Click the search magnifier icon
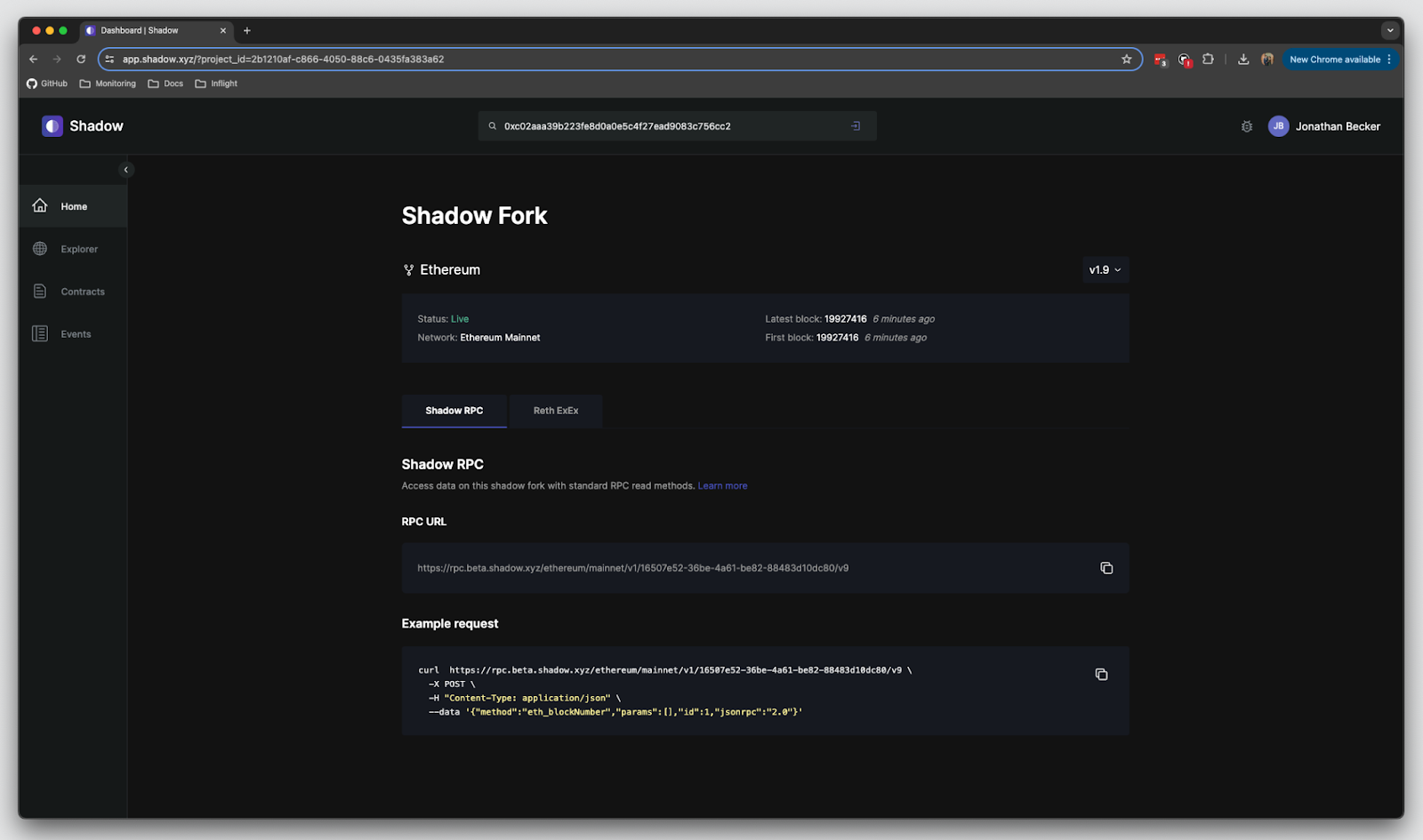 pyautogui.click(x=492, y=126)
